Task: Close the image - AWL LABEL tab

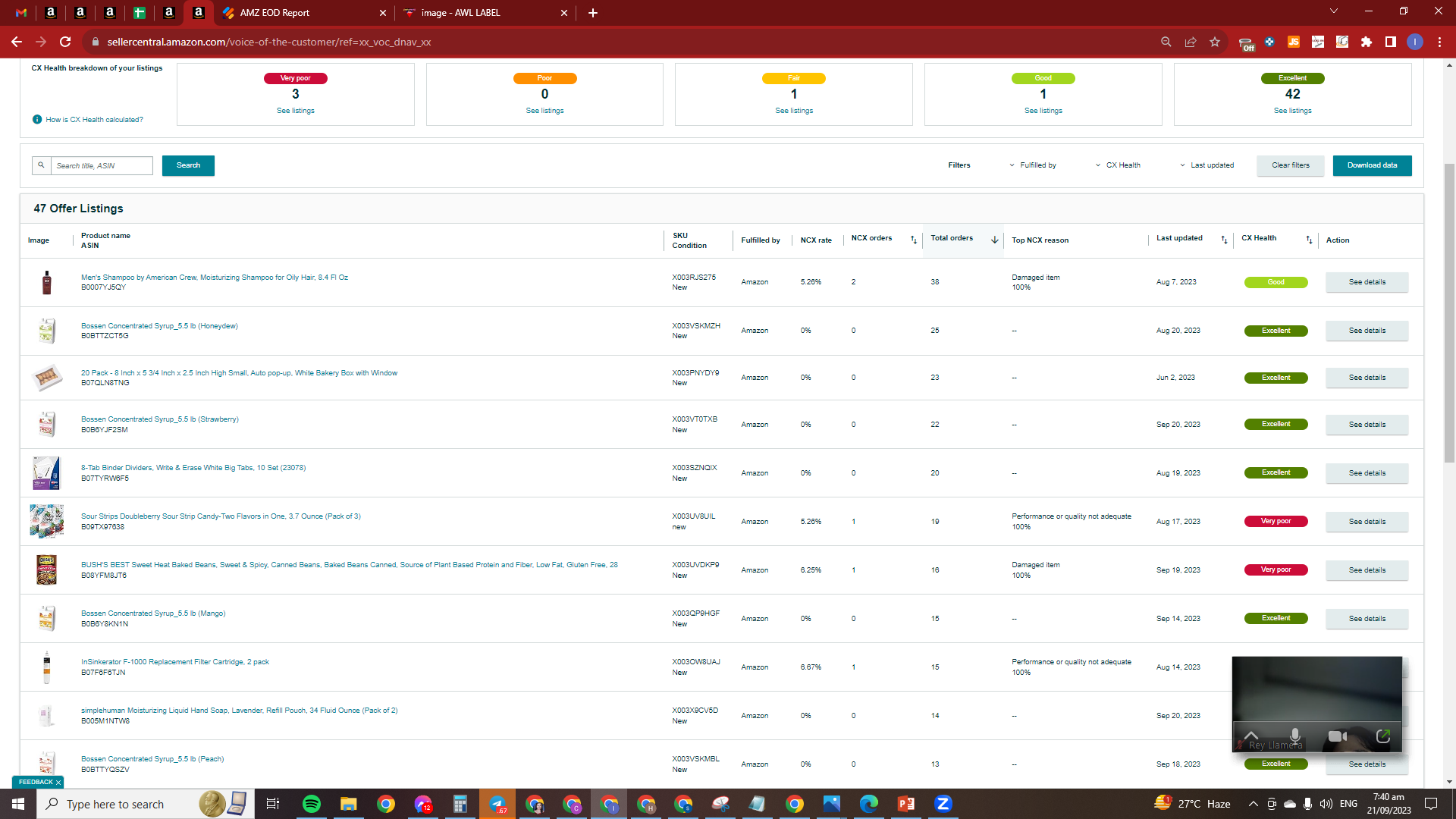Action: tap(564, 13)
